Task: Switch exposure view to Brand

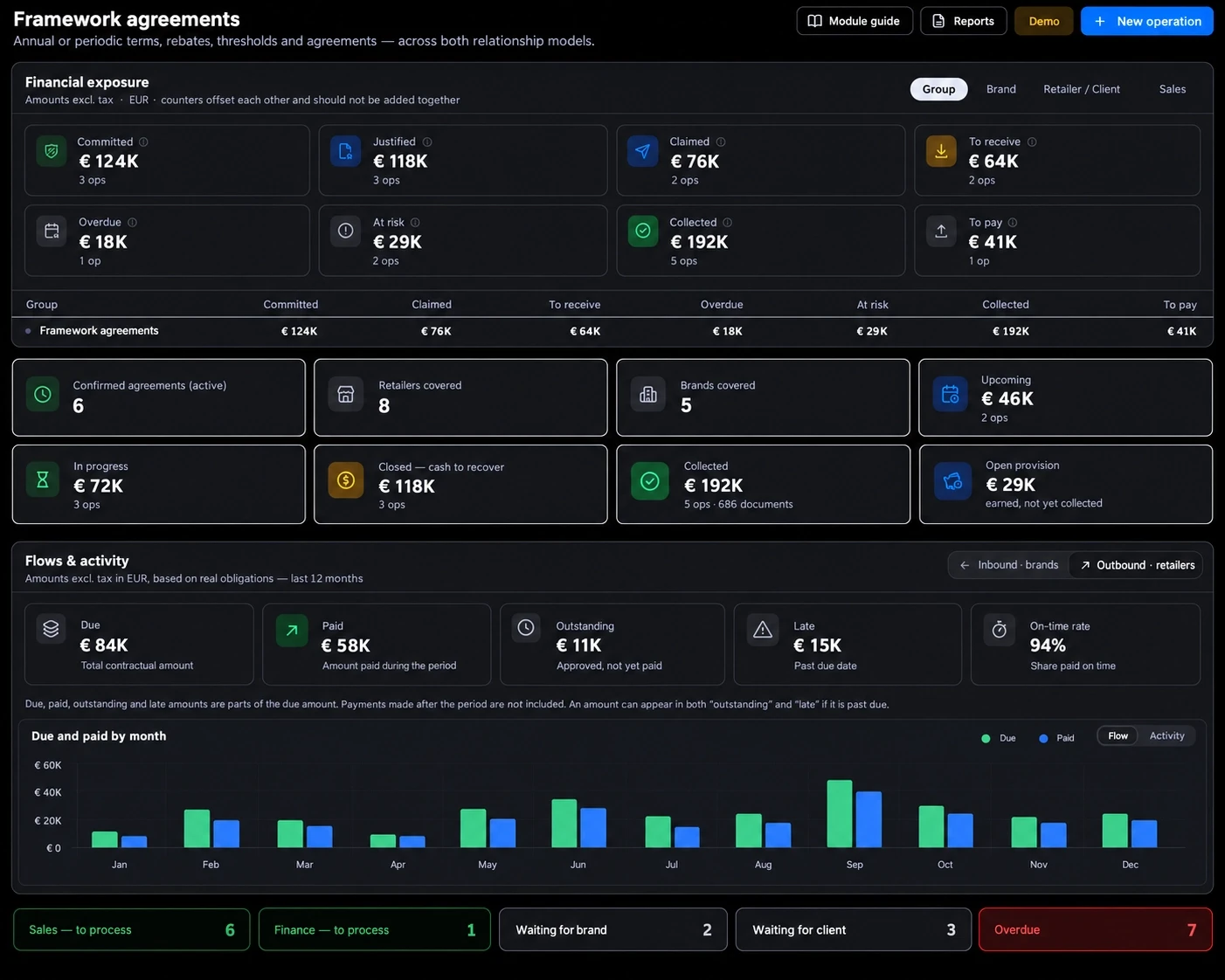Action: coord(1001,89)
